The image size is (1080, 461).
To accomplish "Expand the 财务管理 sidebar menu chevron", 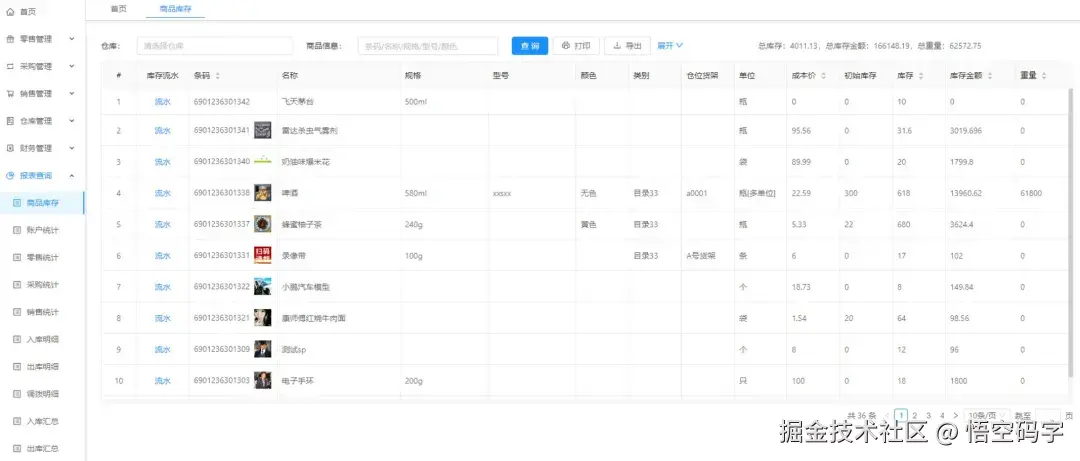I will point(72,148).
